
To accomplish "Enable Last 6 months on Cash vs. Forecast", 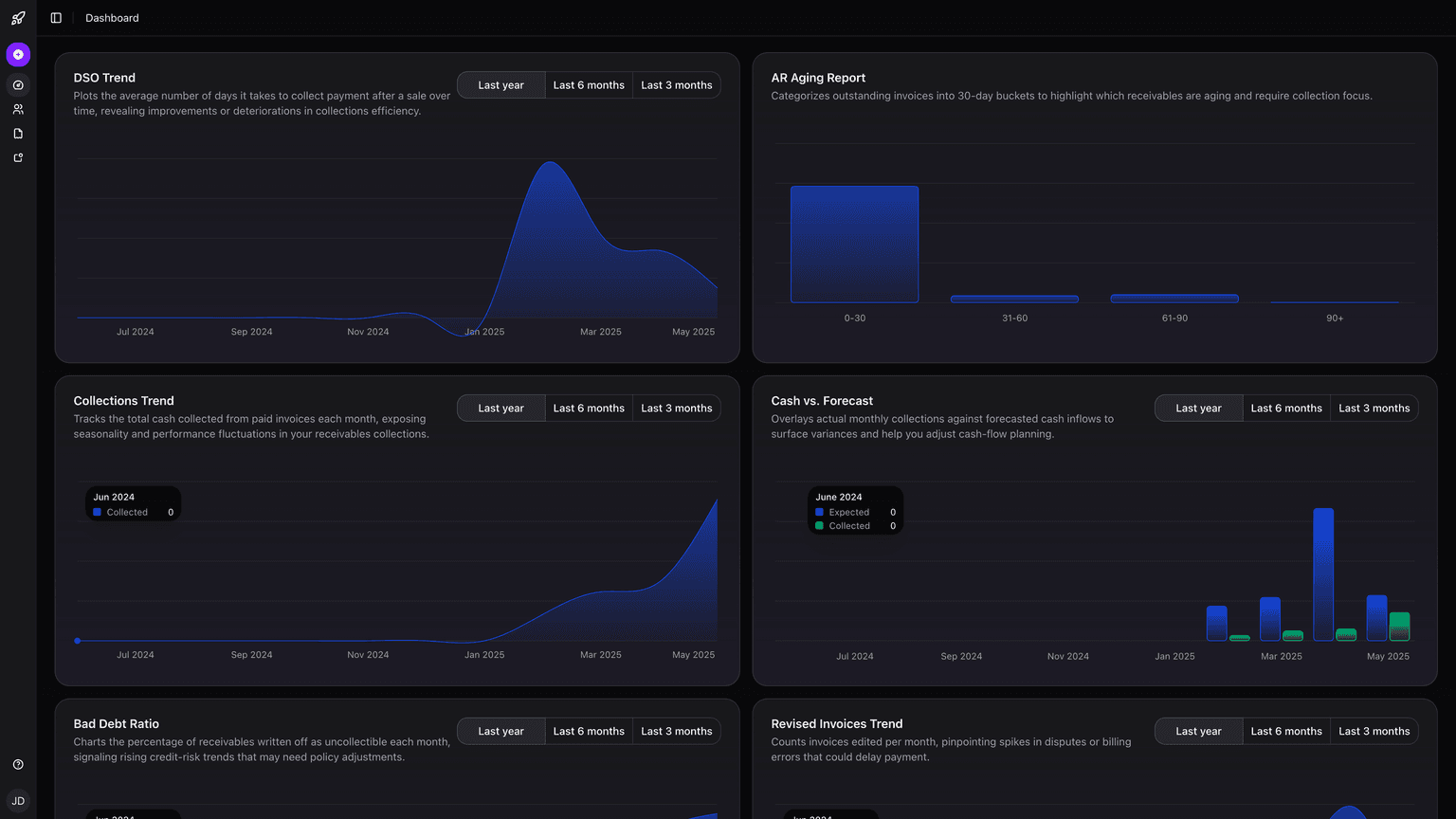I will [1285, 408].
